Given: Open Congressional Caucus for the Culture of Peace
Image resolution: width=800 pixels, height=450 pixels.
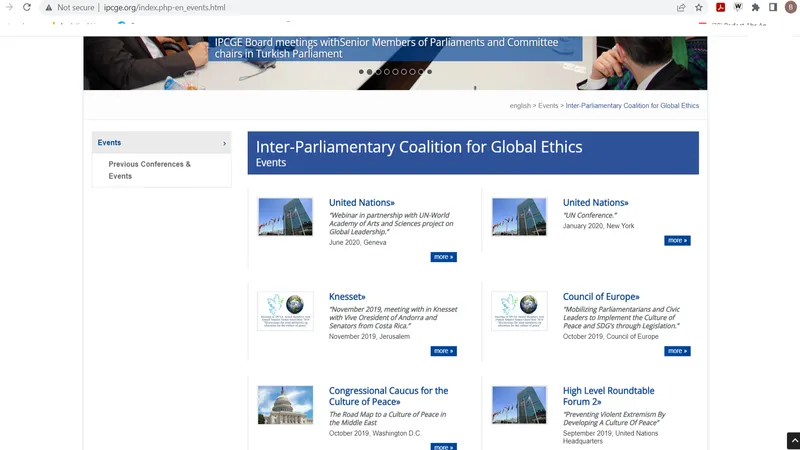Looking at the screenshot, I should tap(388, 396).
